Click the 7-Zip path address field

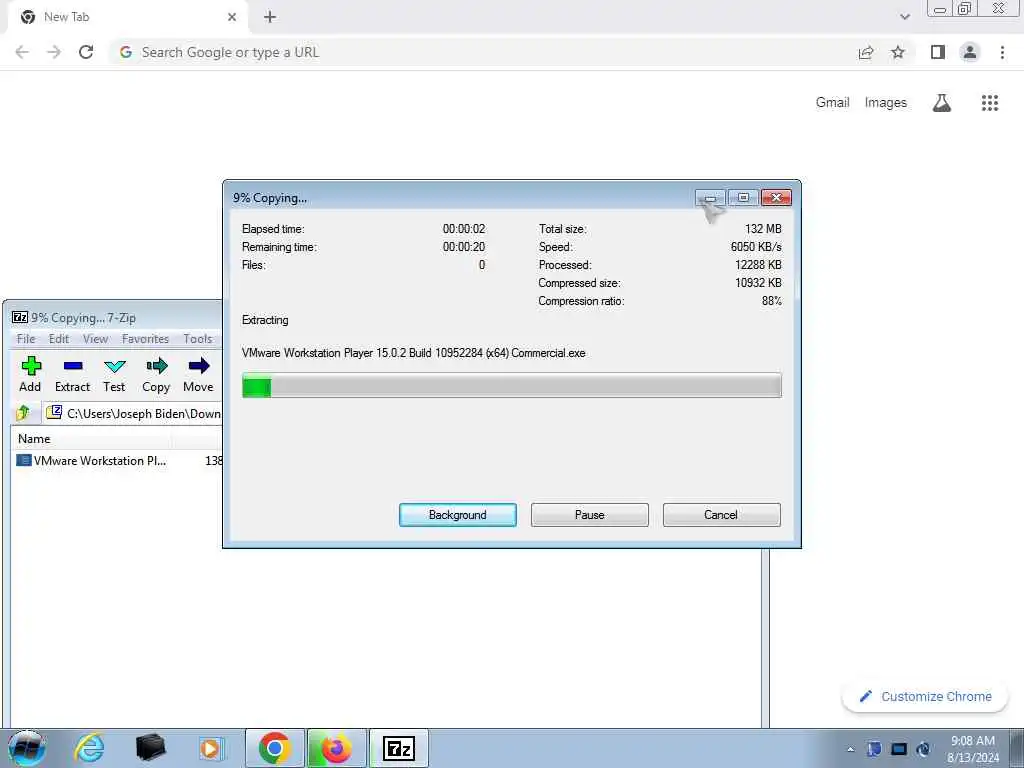133,413
